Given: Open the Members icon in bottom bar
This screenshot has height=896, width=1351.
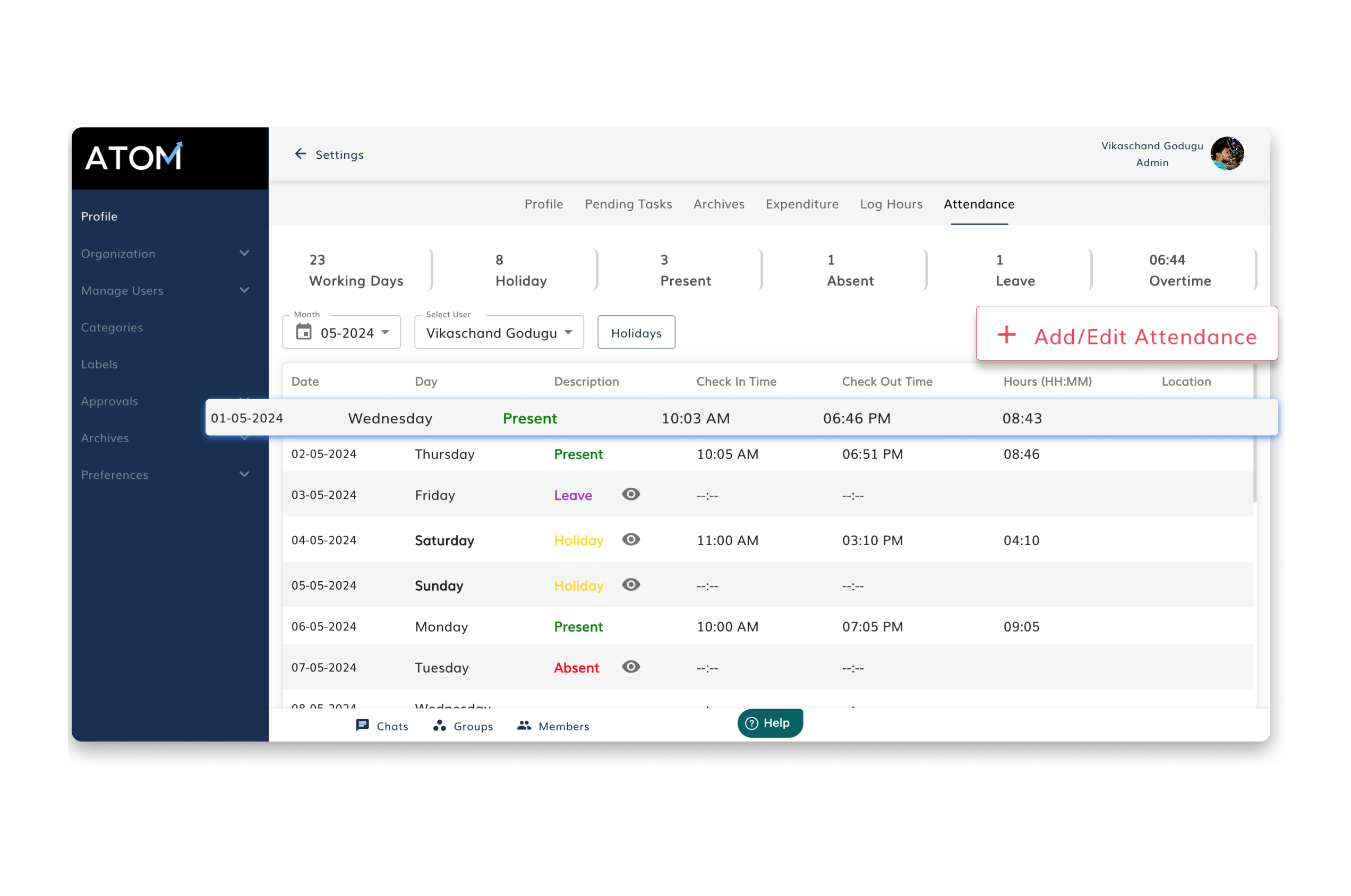Looking at the screenshot, I should click(524, 726).
